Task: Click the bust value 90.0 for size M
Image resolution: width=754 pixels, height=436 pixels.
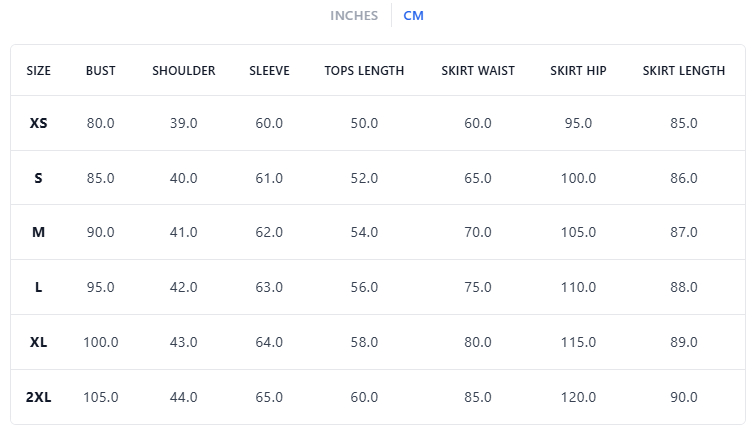Action: coord(100,232)
